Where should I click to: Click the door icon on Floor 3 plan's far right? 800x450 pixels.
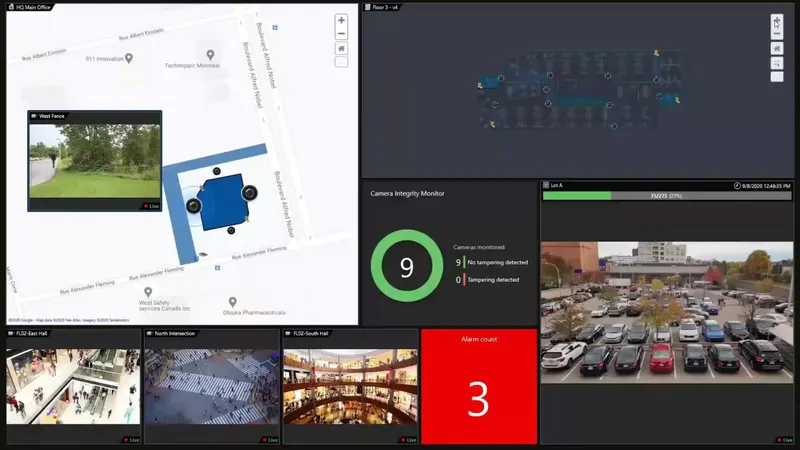(678, 100)
